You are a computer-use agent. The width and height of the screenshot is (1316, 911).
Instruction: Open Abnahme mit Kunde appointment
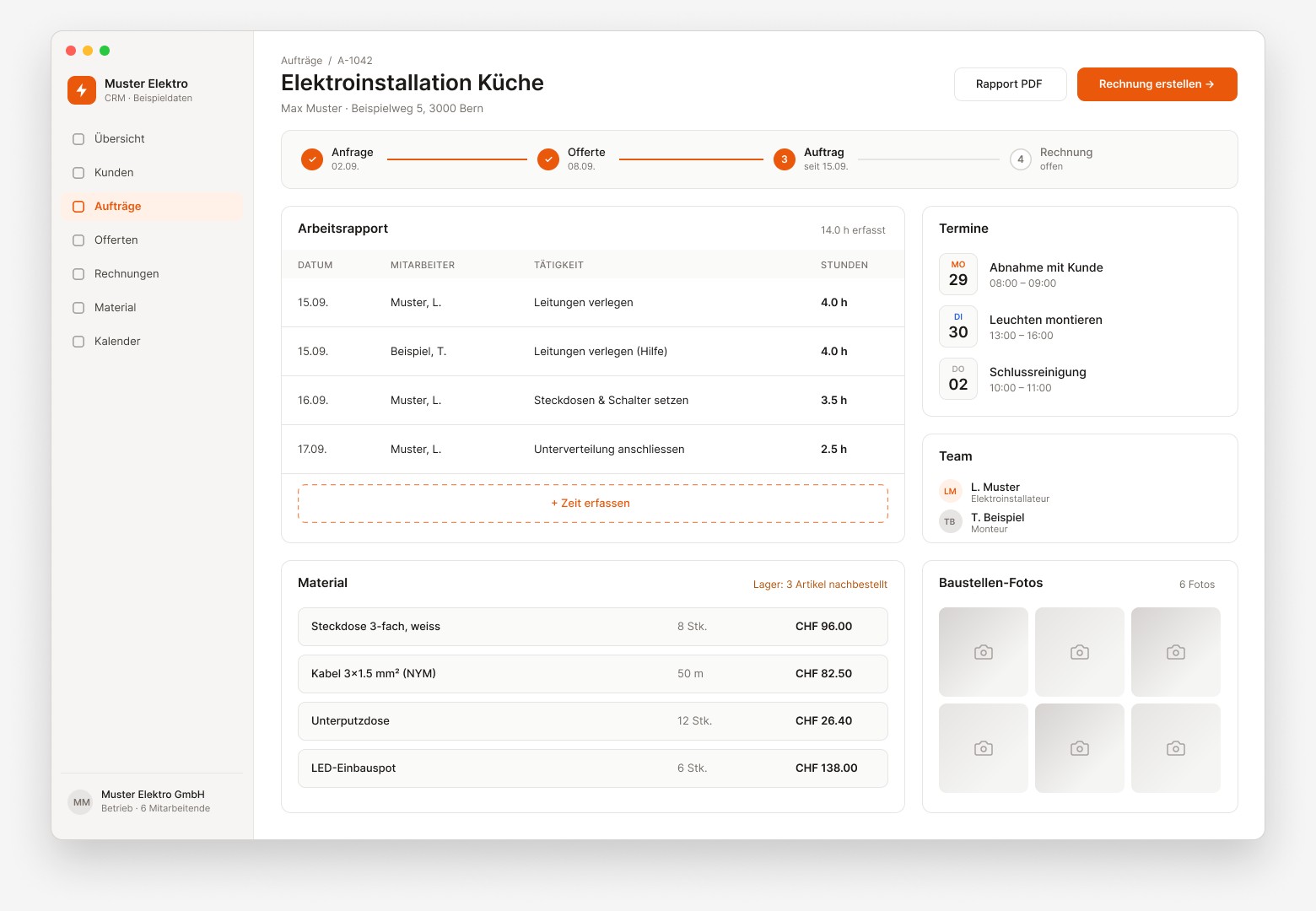1080,274
